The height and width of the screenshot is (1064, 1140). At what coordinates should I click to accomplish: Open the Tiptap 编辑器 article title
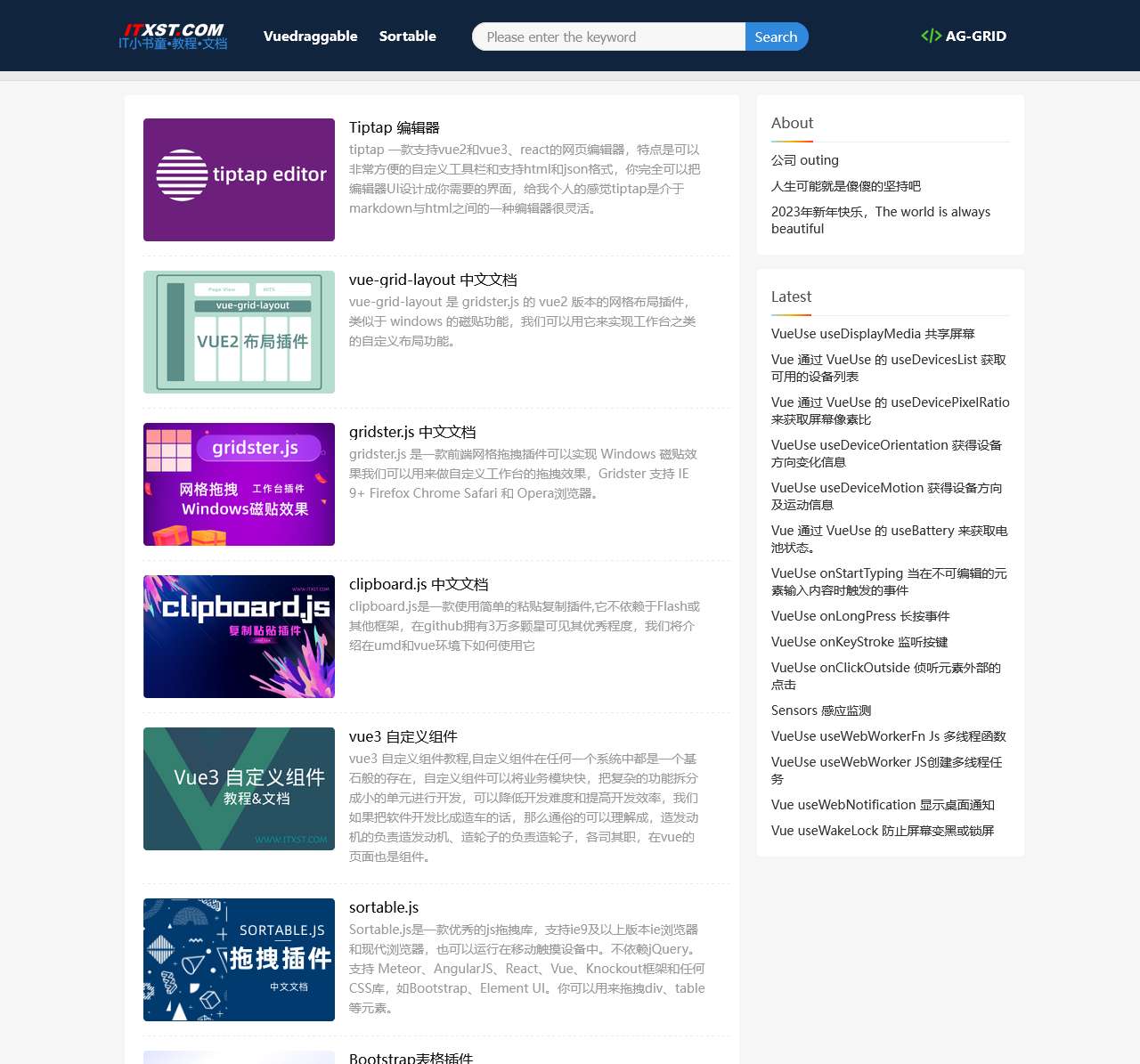click(395, 127)
